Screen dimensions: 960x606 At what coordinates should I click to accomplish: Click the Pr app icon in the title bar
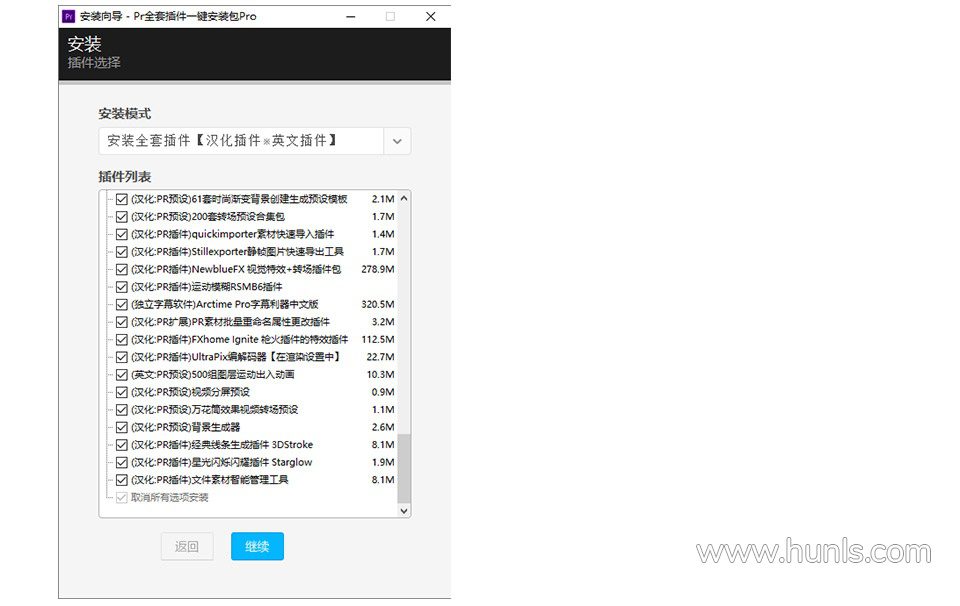[69, 17]
